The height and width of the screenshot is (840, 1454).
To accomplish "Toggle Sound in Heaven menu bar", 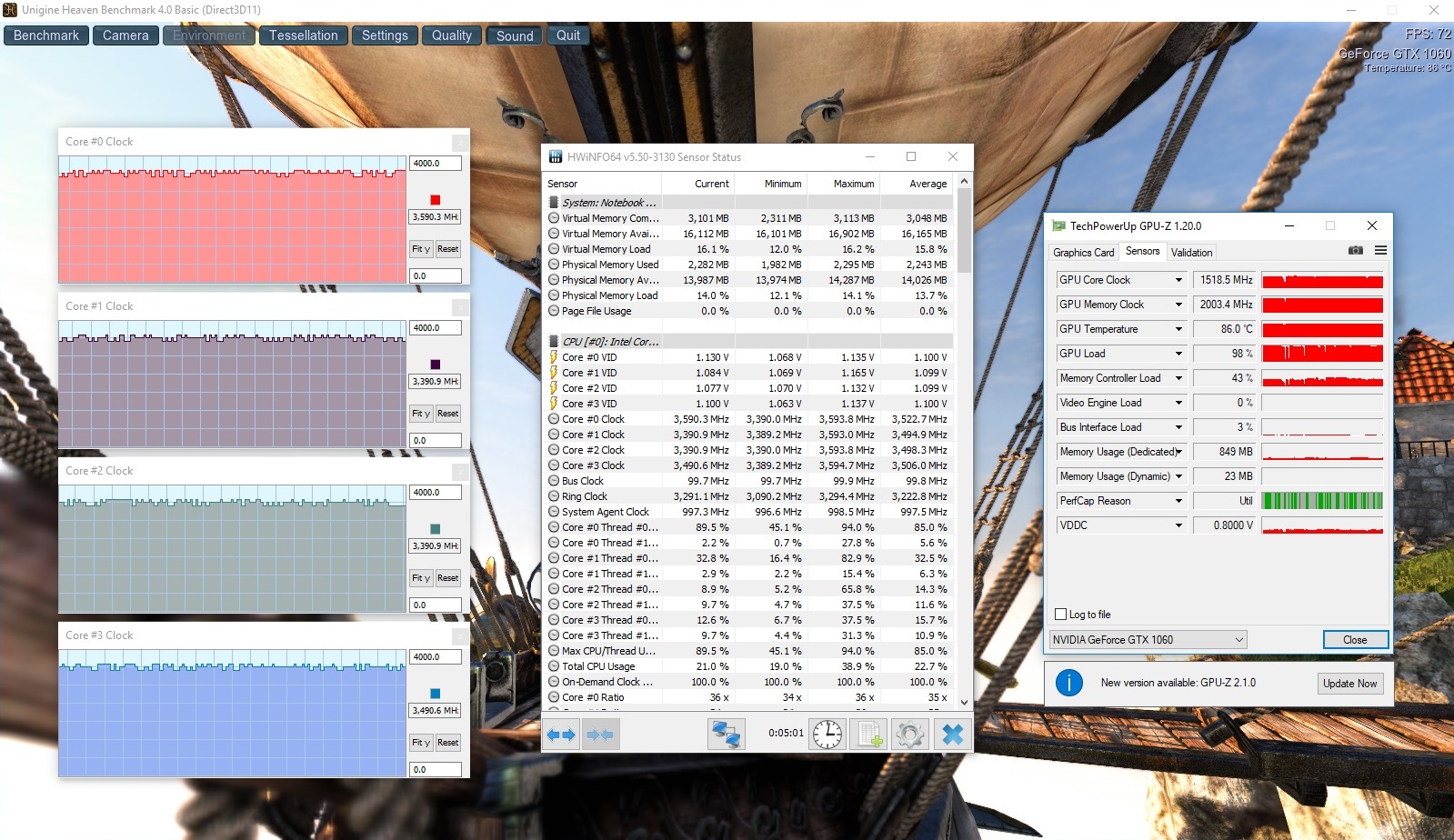I will [x=515, y=35].
